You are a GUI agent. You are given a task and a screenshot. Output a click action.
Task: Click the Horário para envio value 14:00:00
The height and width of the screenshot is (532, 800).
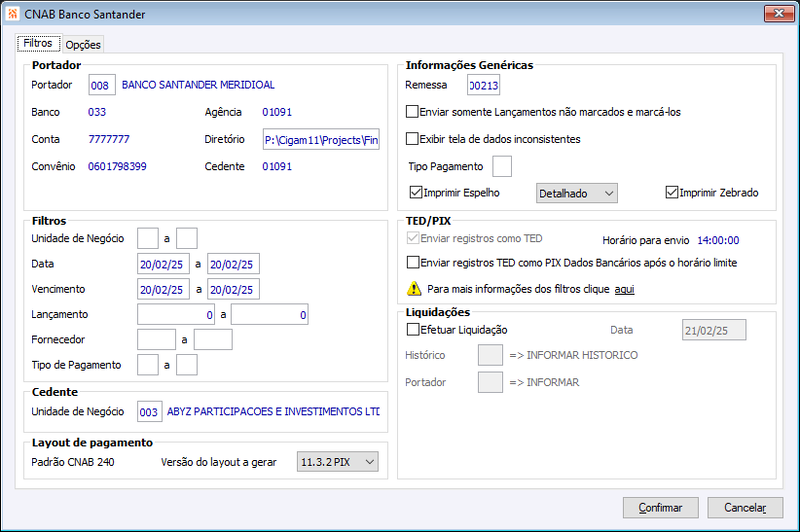(x=718, y=240)
